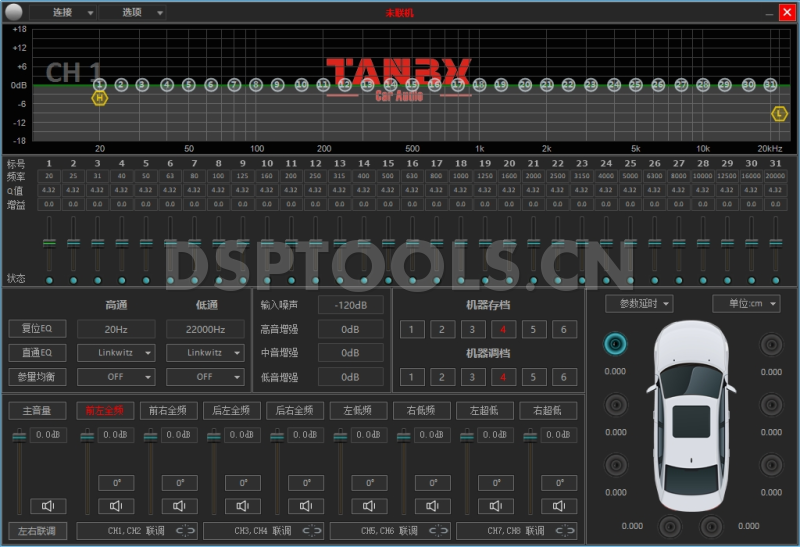Click the 直通EQ bypass button
The height and width of the screenshot is (547, 800).
[37, 353]
